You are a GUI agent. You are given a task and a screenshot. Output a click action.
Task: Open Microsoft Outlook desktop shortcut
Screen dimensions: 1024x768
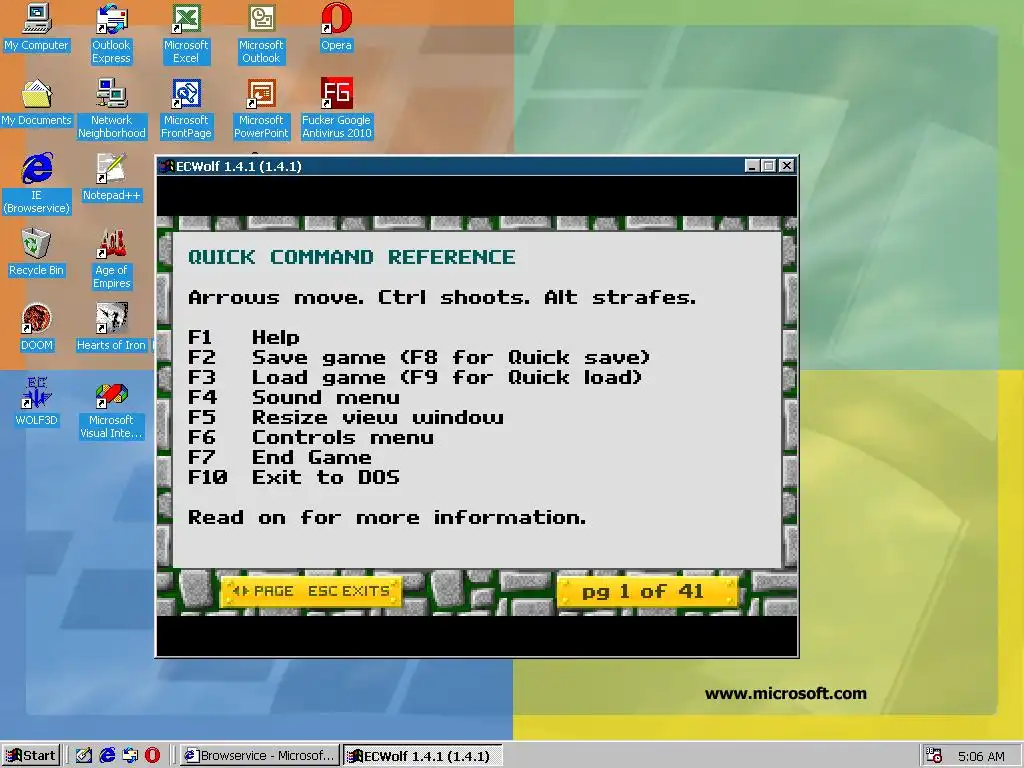point(261,33)
